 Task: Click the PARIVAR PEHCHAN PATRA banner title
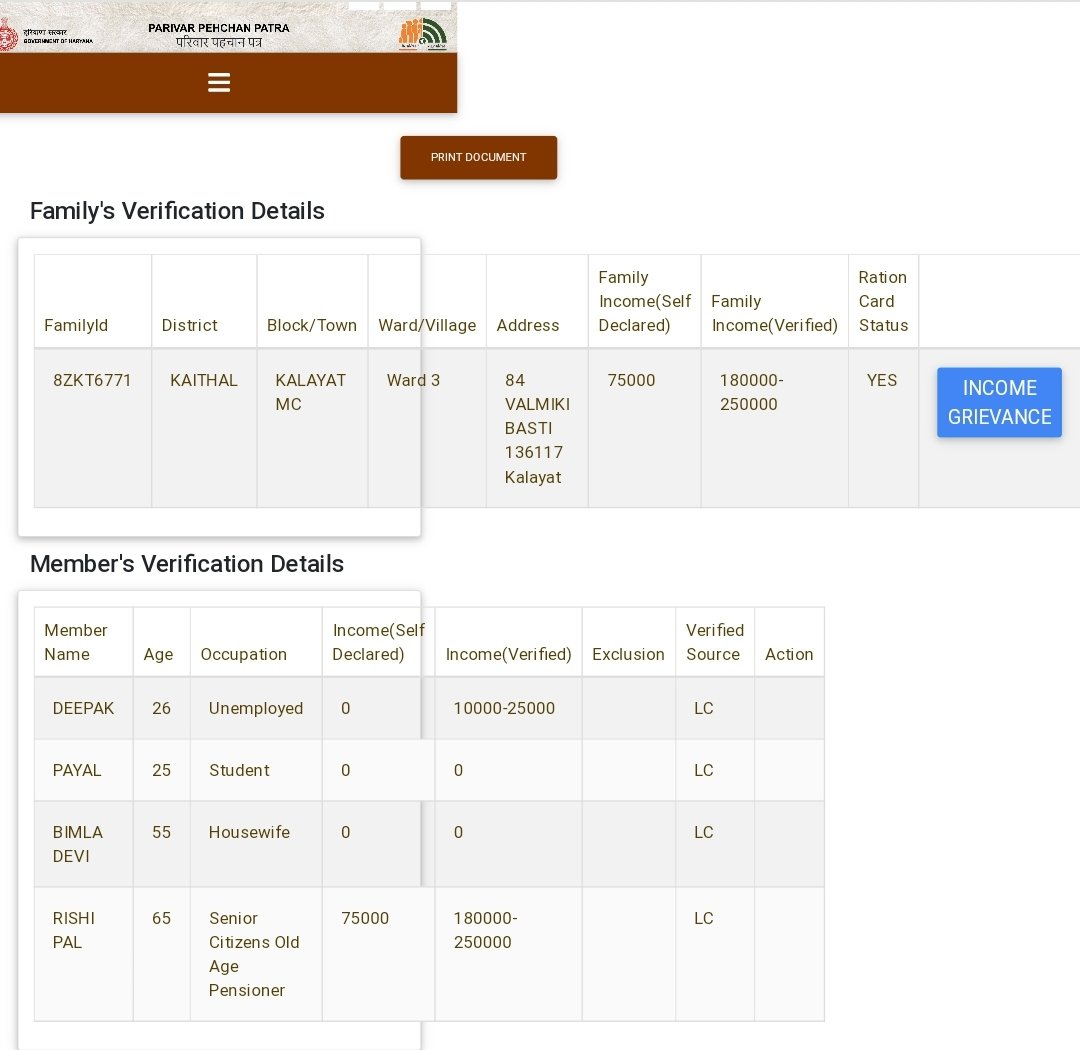[x=219, y=28]
